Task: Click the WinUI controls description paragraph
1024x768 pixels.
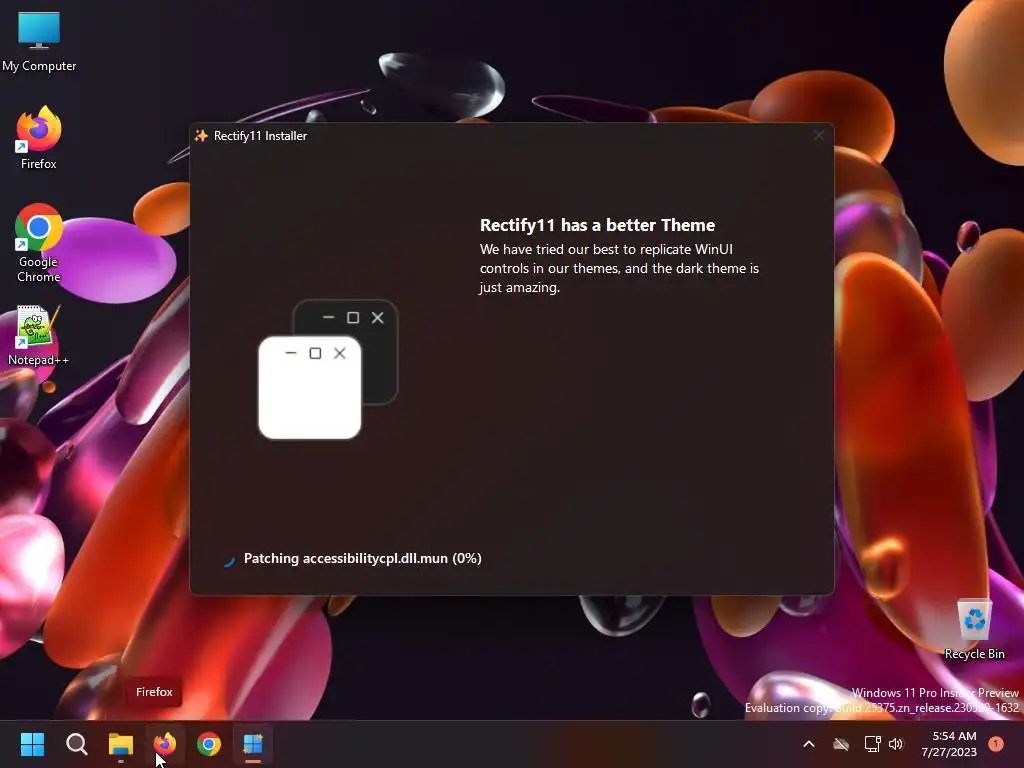Action: (619, 268)
